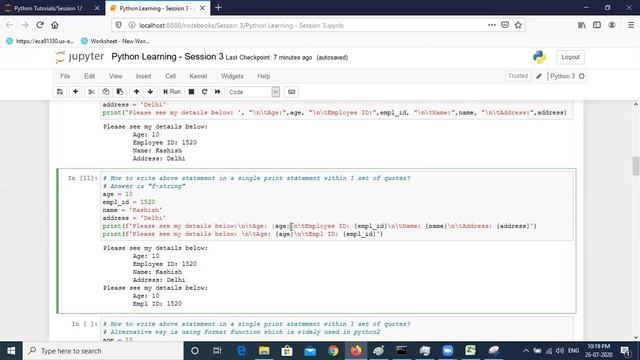
Task: Click the notebook vertical scrollbar thumb
Action: pos(636,166)
